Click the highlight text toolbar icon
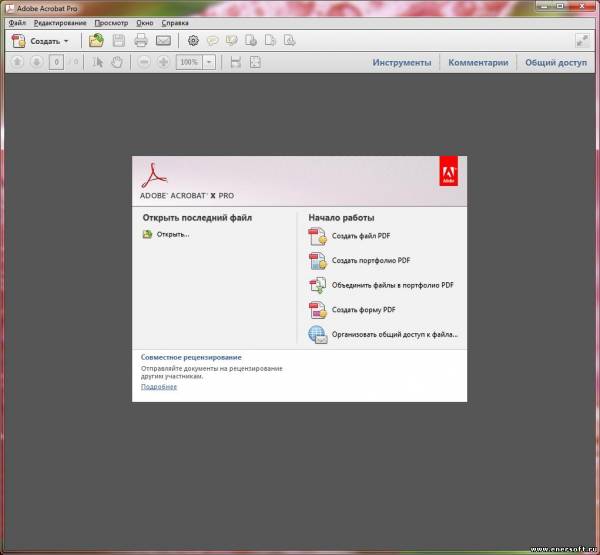This screenshot has height=555, width=600. (232, 41)
